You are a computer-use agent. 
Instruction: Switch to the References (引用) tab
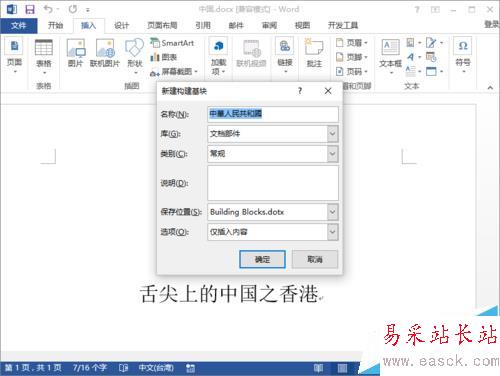pos(203,25)
